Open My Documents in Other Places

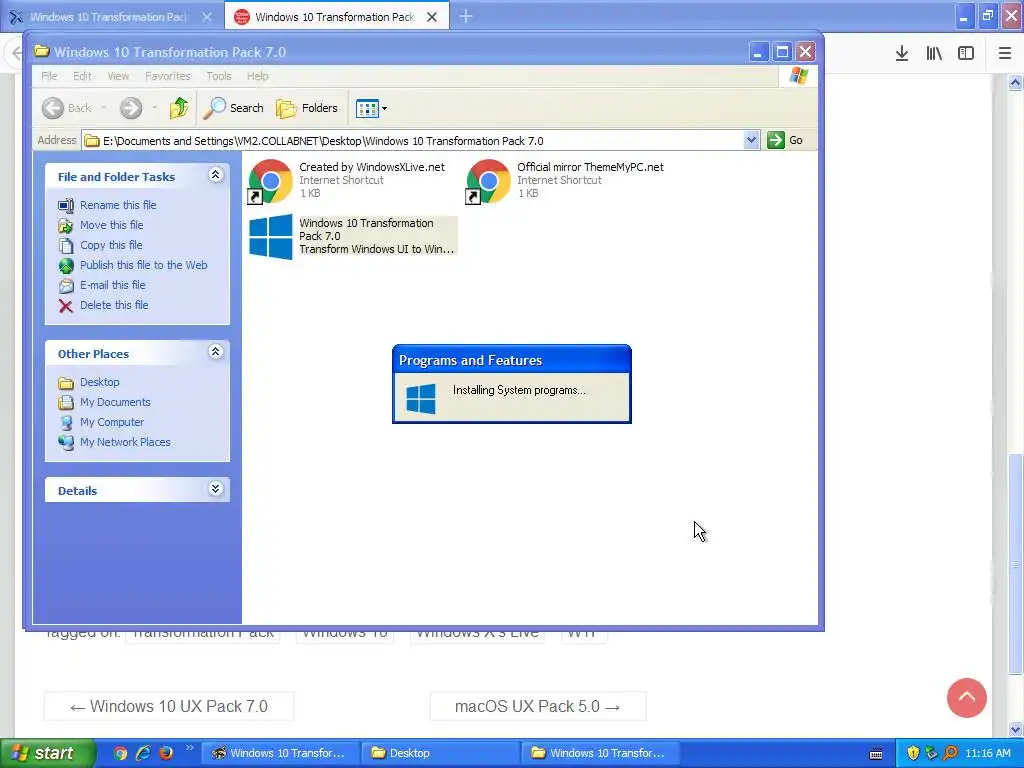[116, 402]
